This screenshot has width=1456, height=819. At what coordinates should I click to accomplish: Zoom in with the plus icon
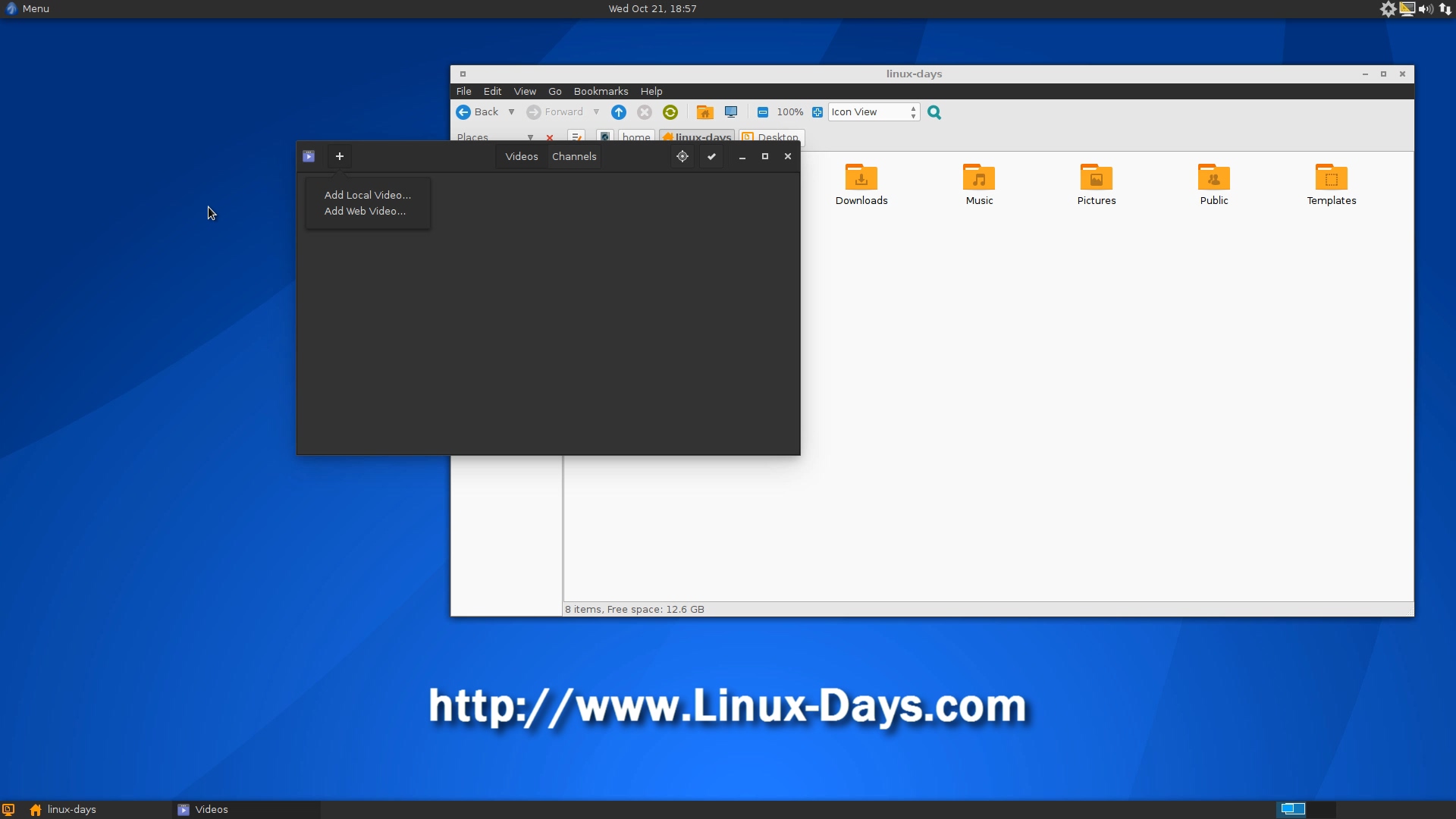point(817,112)
